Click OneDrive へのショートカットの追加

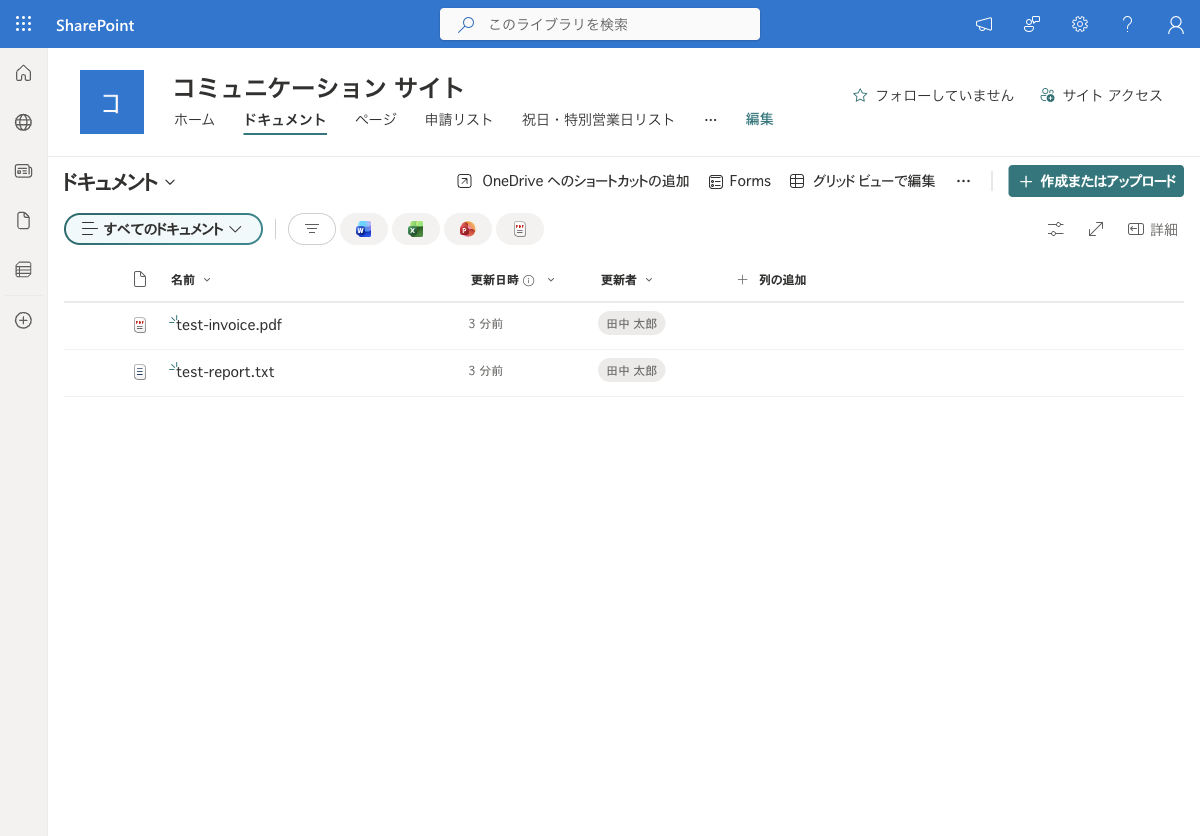[573, 181]
